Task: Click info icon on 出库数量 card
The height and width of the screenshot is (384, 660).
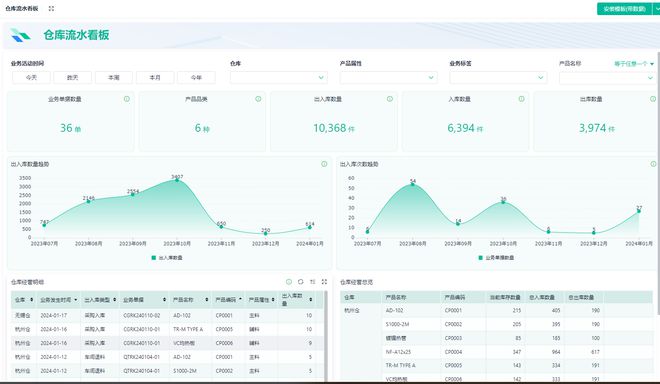Action: tap(653, 99)
